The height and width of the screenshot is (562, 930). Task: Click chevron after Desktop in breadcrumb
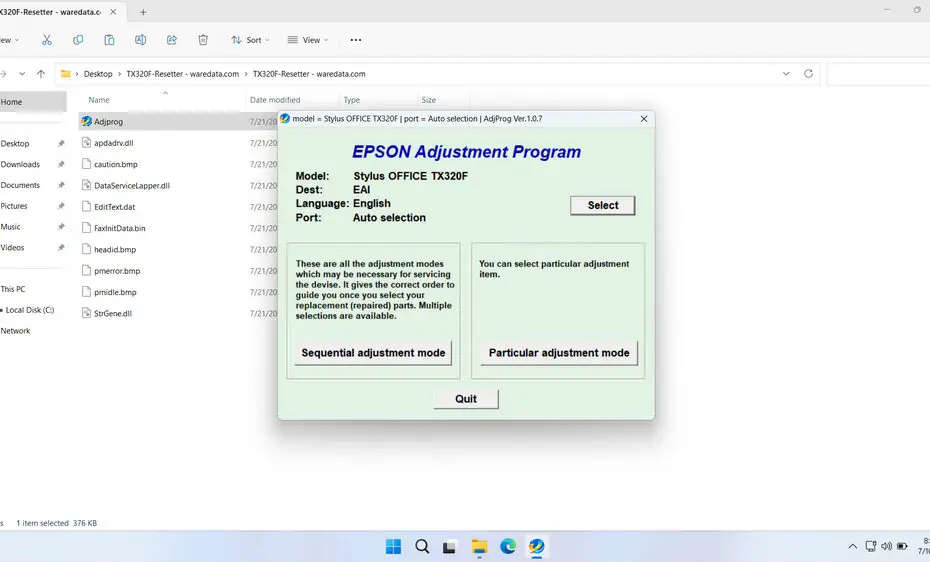(x=119, y=74)
